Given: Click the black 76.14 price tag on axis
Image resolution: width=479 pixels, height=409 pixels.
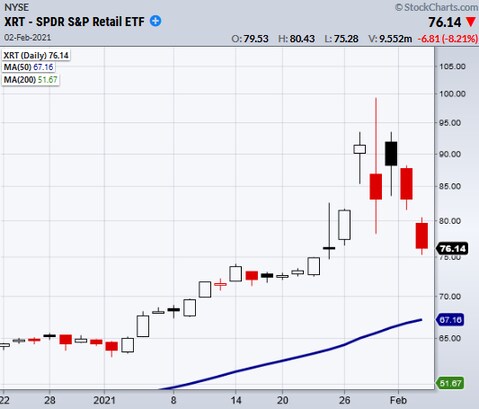Looking at the screenshot, I should [452, 248].
